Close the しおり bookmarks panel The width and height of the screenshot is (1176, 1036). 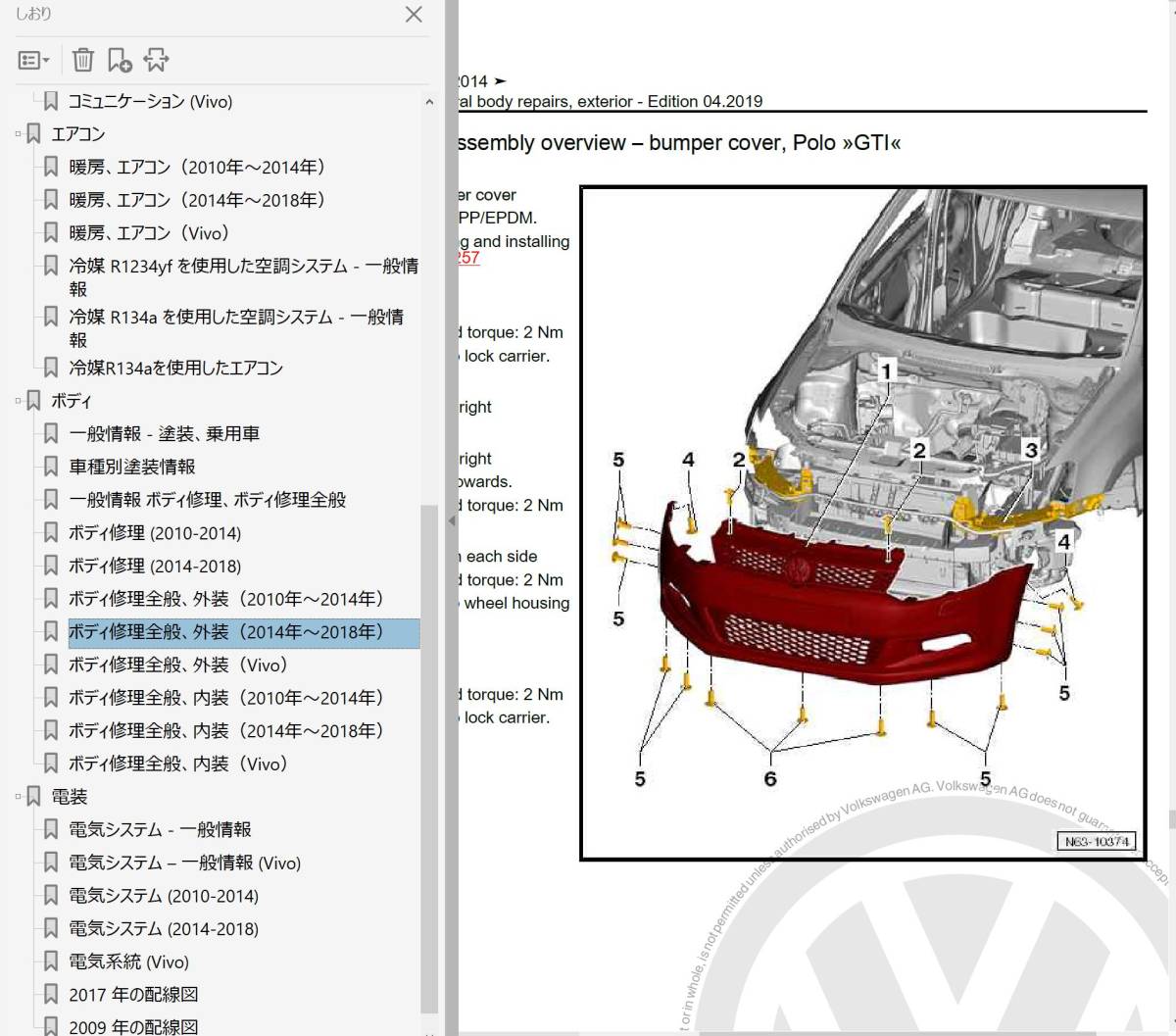tap(414, 15)
